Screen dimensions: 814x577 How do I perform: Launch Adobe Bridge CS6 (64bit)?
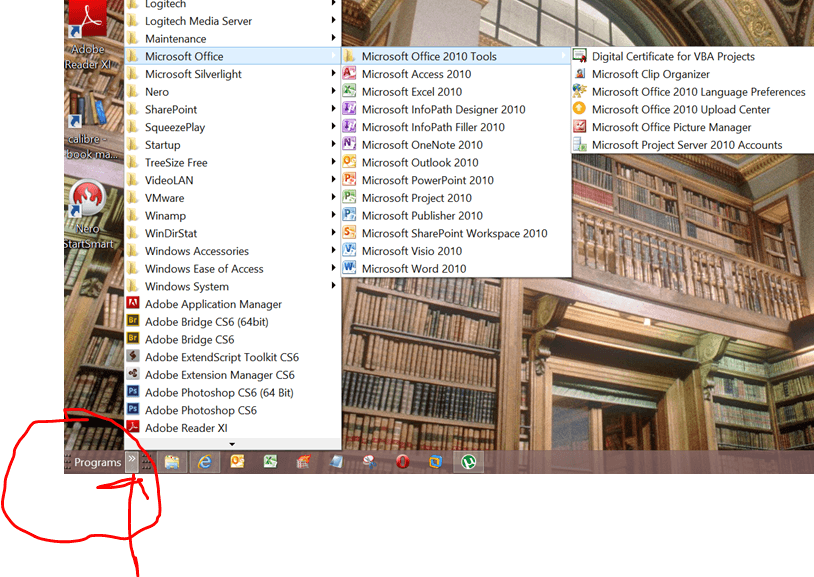click(x=206, y=322)
